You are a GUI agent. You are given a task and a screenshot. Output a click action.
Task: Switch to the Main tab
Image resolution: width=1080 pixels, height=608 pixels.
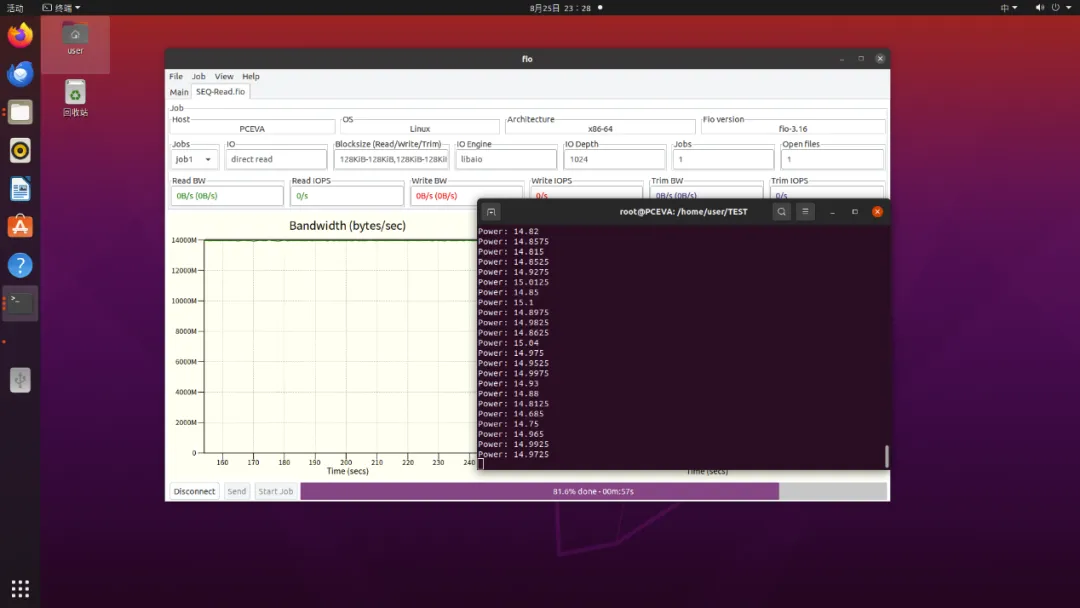179,92
